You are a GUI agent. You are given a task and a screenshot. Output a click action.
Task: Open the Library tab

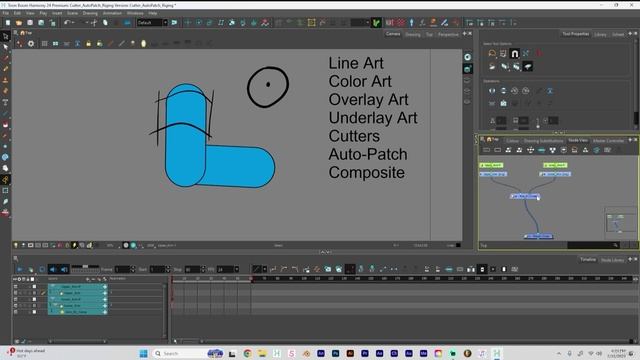[600, 34]
